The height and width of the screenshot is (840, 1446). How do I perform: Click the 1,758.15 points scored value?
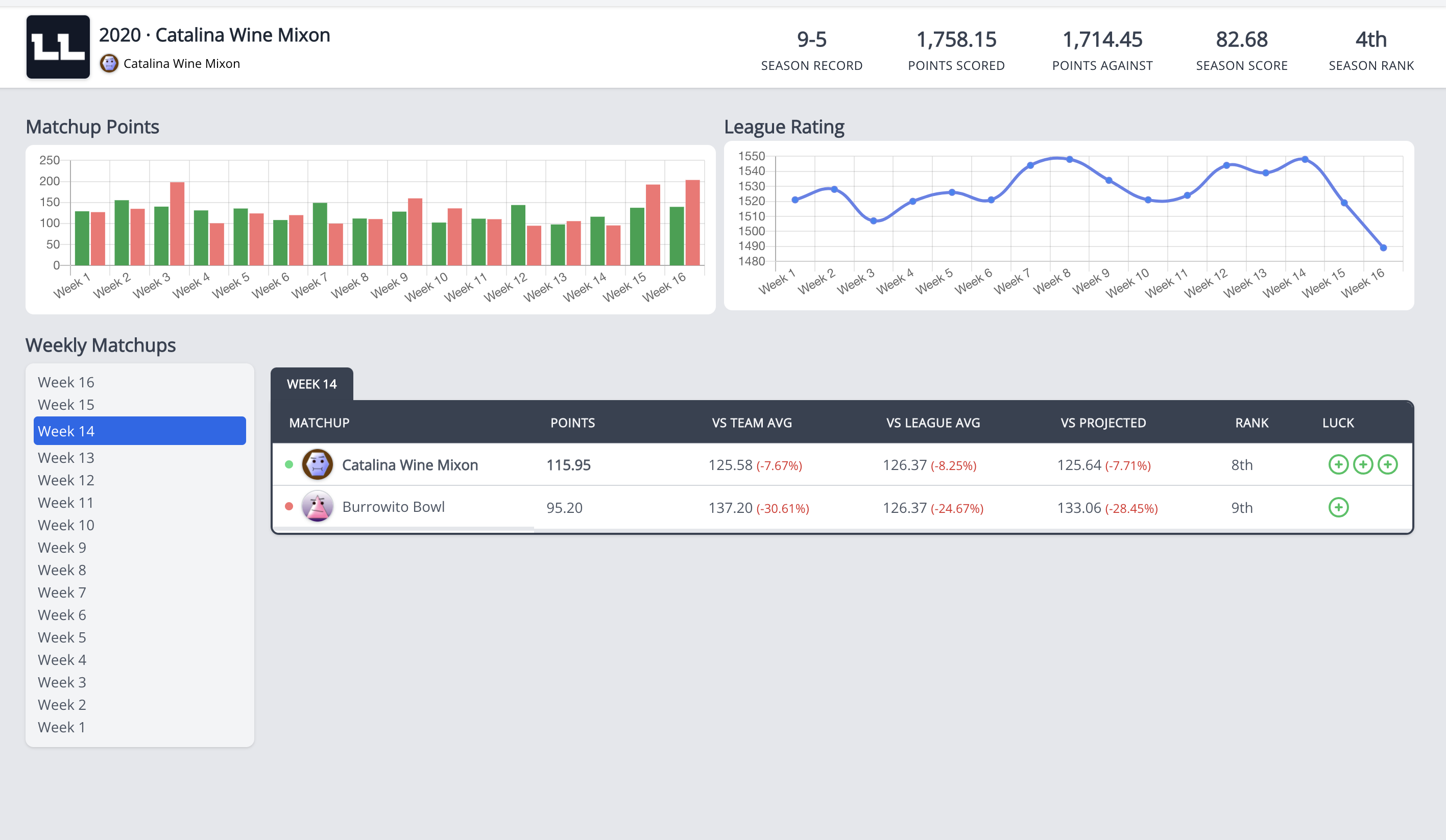point(956,40)
